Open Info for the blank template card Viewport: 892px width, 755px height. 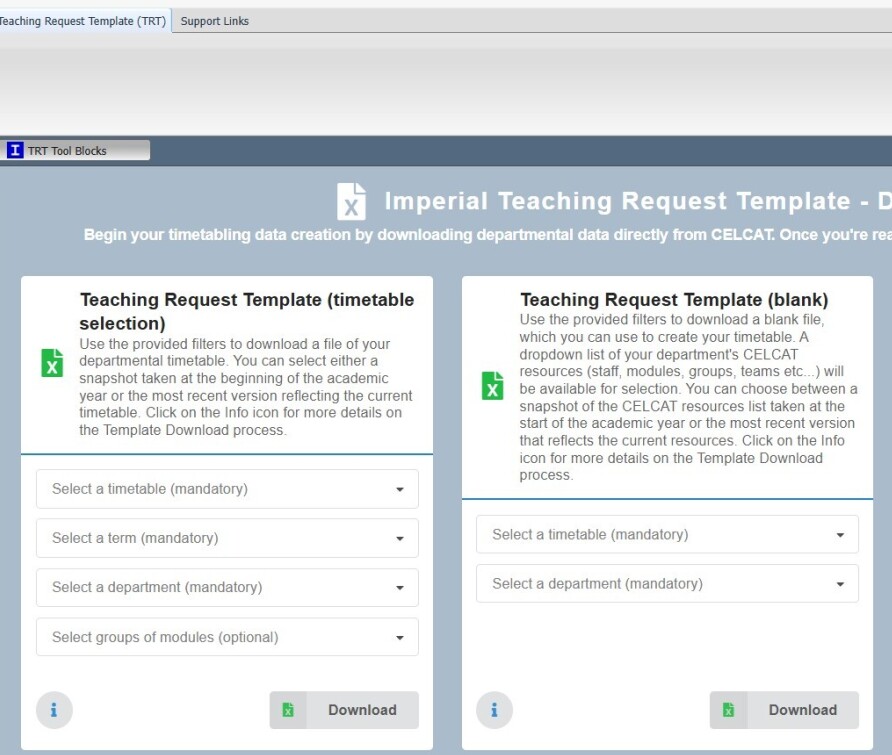click(494, 710)
